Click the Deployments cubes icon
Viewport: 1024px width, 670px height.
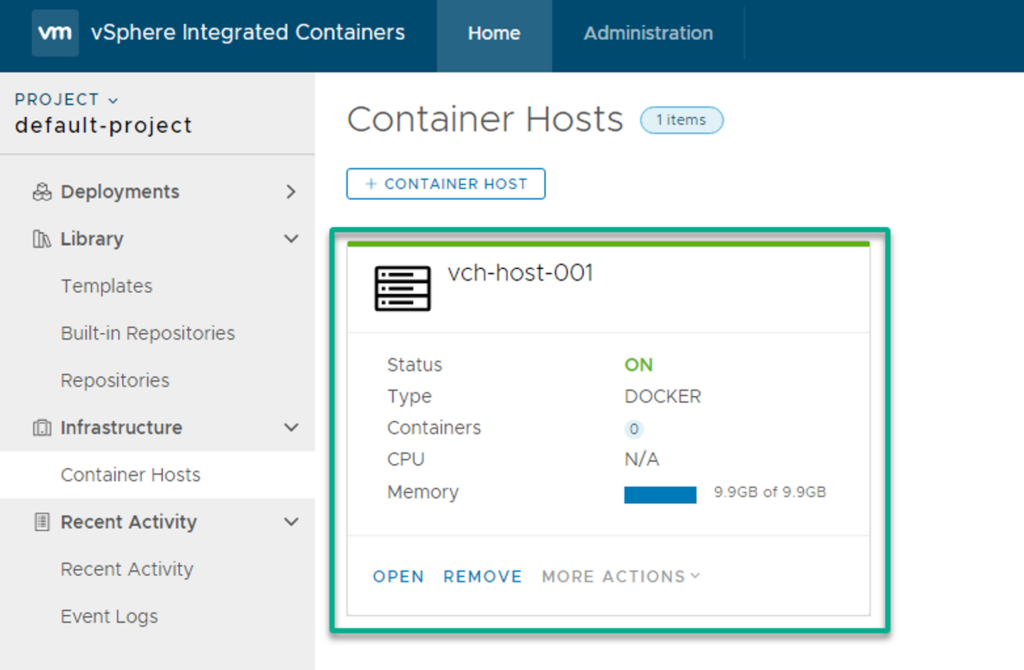click(42, 192)
